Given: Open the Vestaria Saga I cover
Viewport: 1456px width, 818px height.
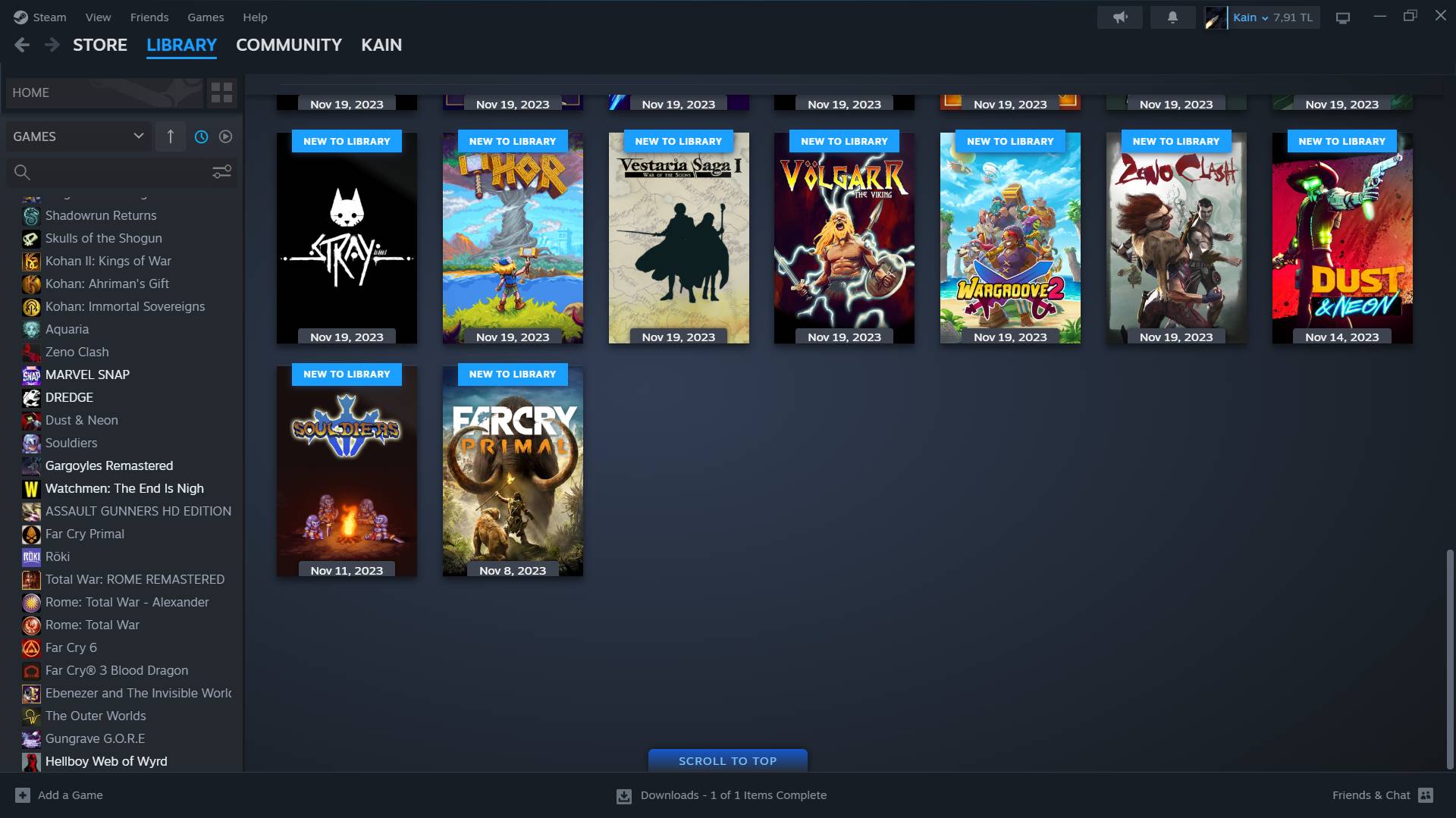Looking at the screenshot, I should point(679,238).
